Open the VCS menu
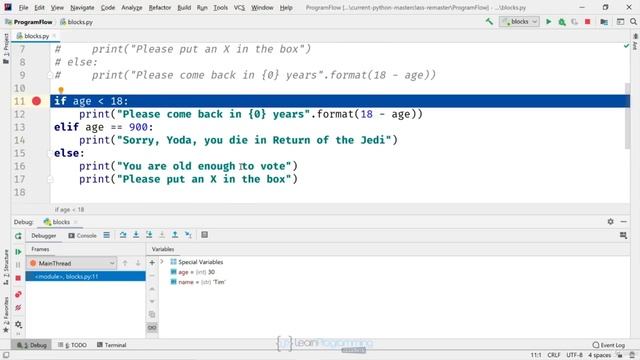The image size is (640, 360). [x=239, y=7]
